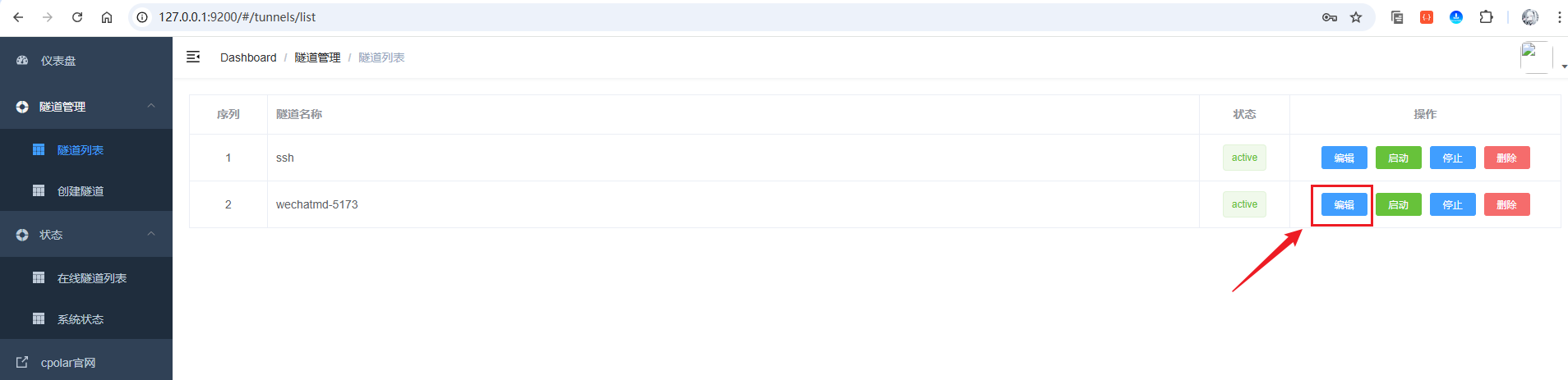1568x380 pixels.
Task: Click the password key icon in address bar
Action: point(1330,17)
